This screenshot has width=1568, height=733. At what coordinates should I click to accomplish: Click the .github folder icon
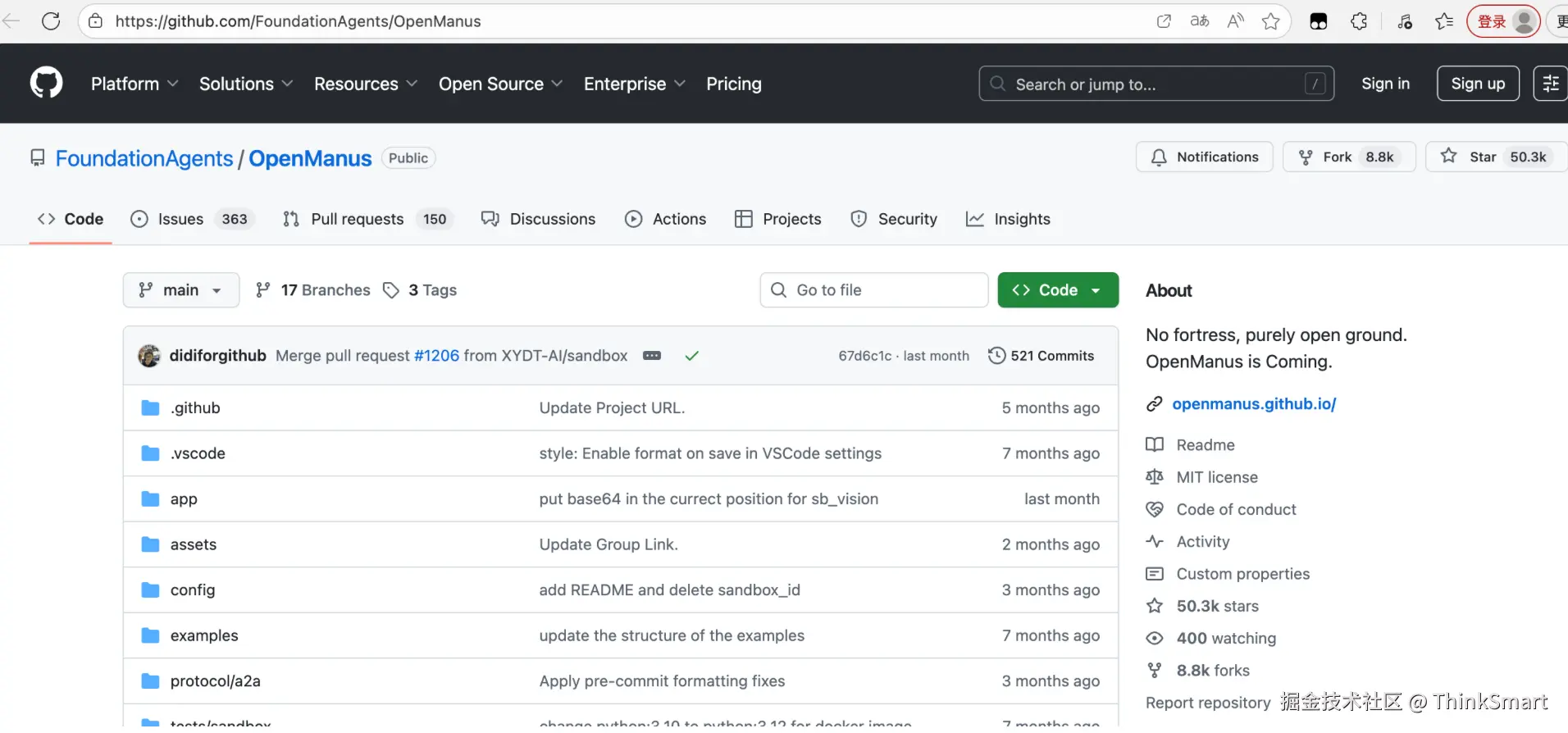[150, 408]
